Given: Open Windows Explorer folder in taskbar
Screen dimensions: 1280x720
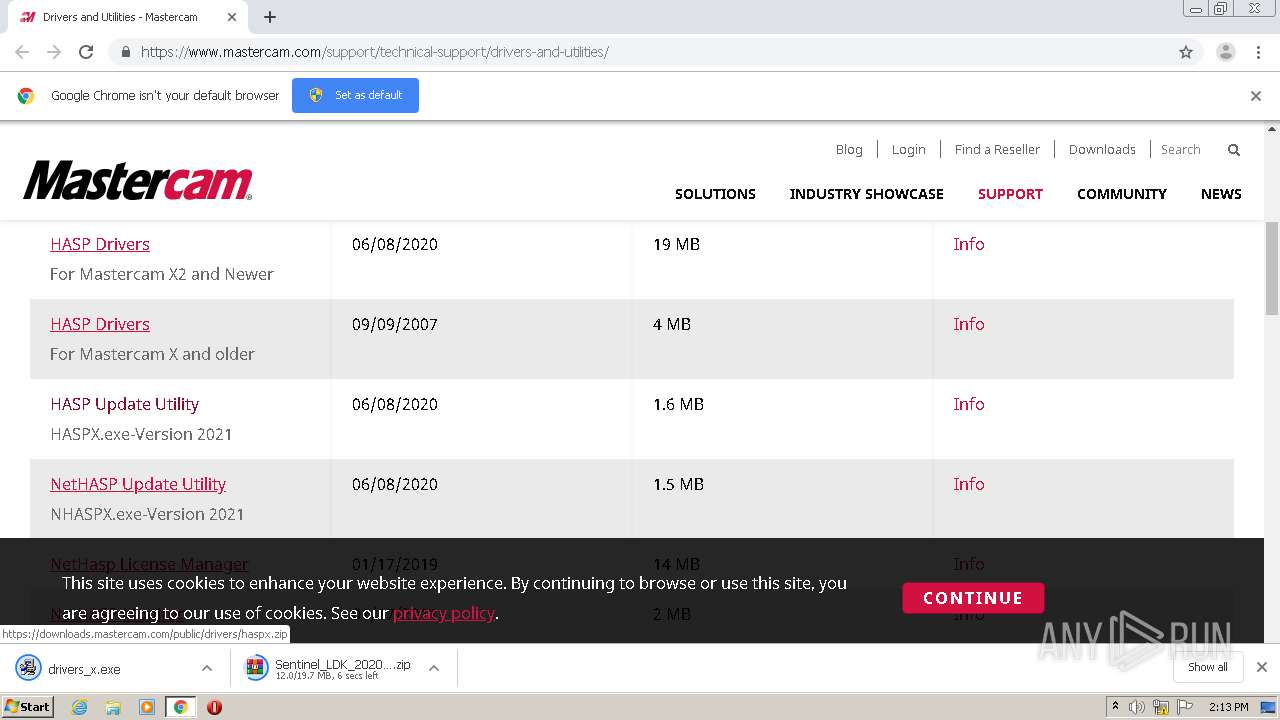Looking at the screenshot, I should pos(113,707).
